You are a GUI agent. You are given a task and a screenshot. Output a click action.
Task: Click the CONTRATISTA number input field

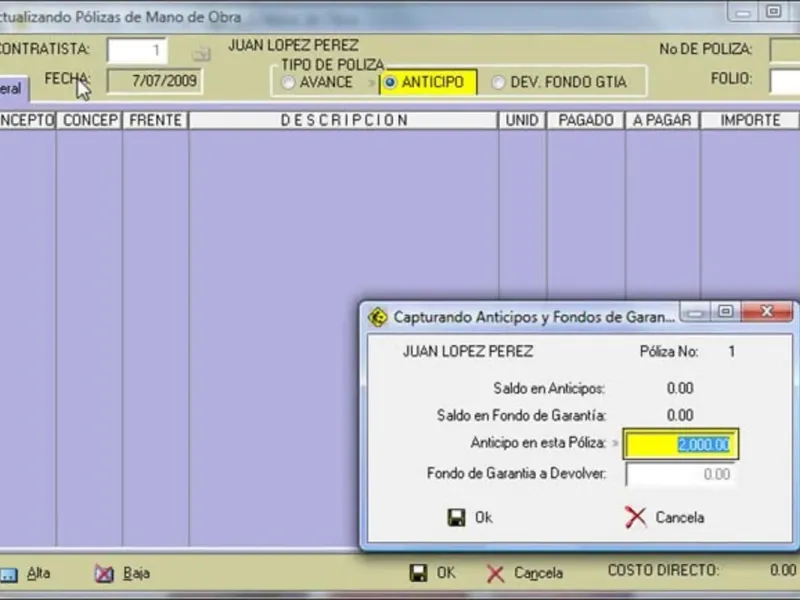[137, 50]
